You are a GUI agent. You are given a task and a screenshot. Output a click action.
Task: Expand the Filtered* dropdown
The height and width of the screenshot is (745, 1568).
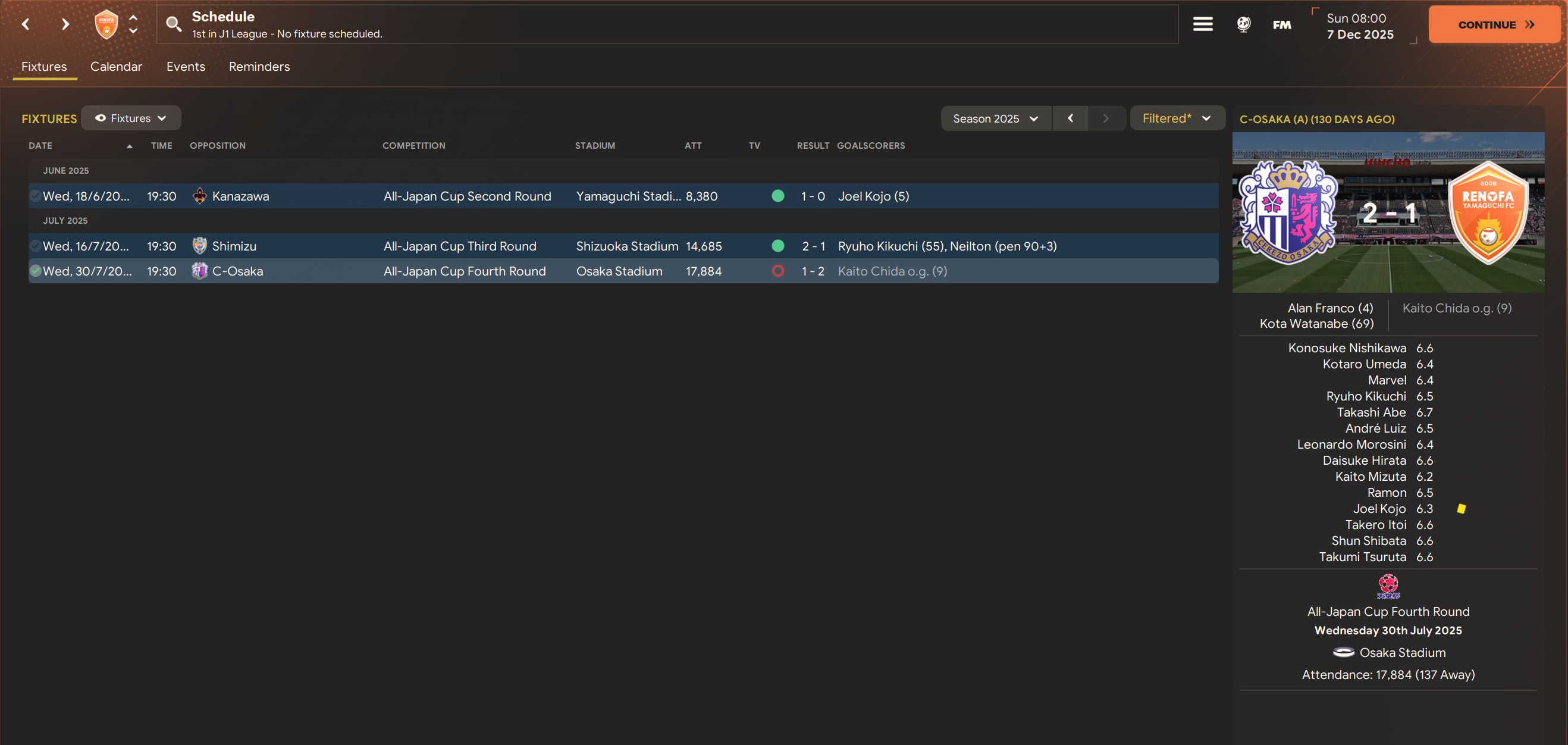click(x=1176, y=118)
